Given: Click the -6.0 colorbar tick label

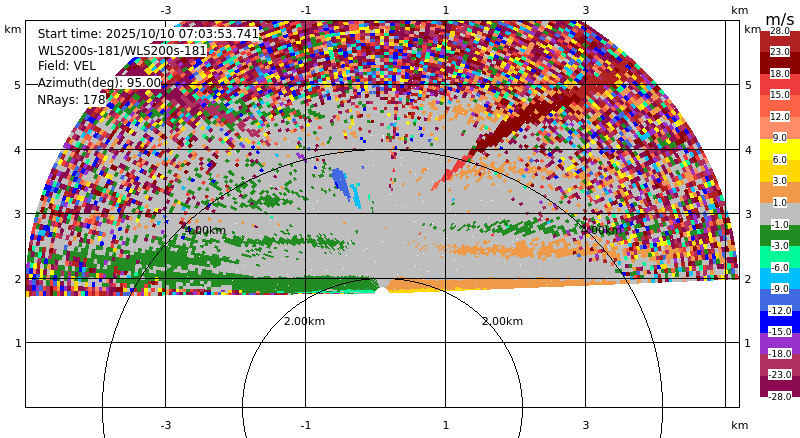Looking at the screenshot, I should pos(780,267).
